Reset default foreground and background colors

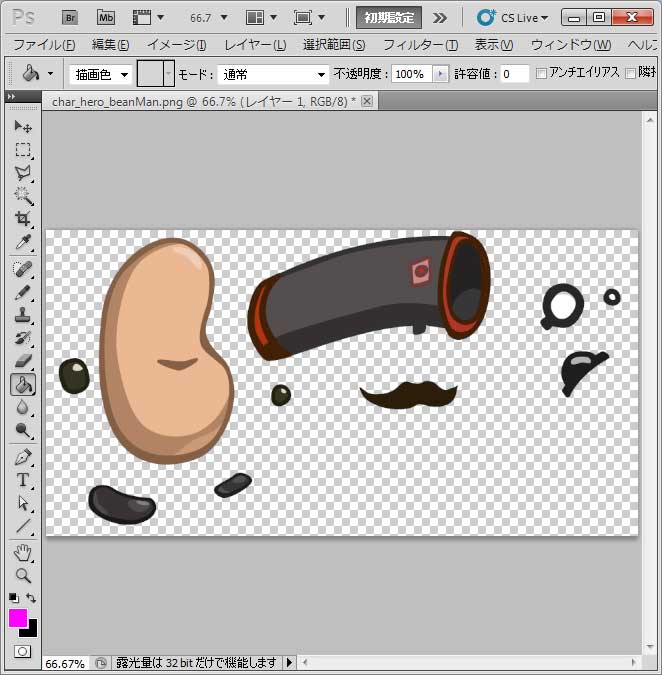coord(14,598)
